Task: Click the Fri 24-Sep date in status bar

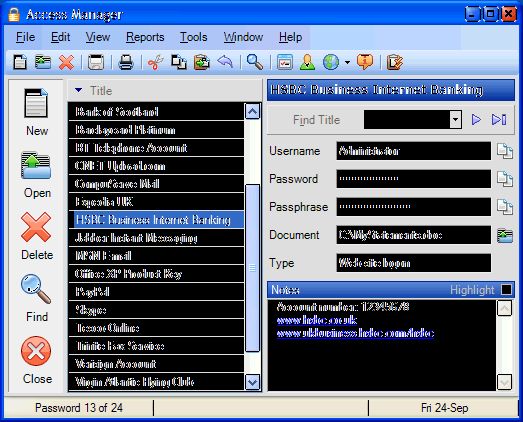Action: (445, 408)
